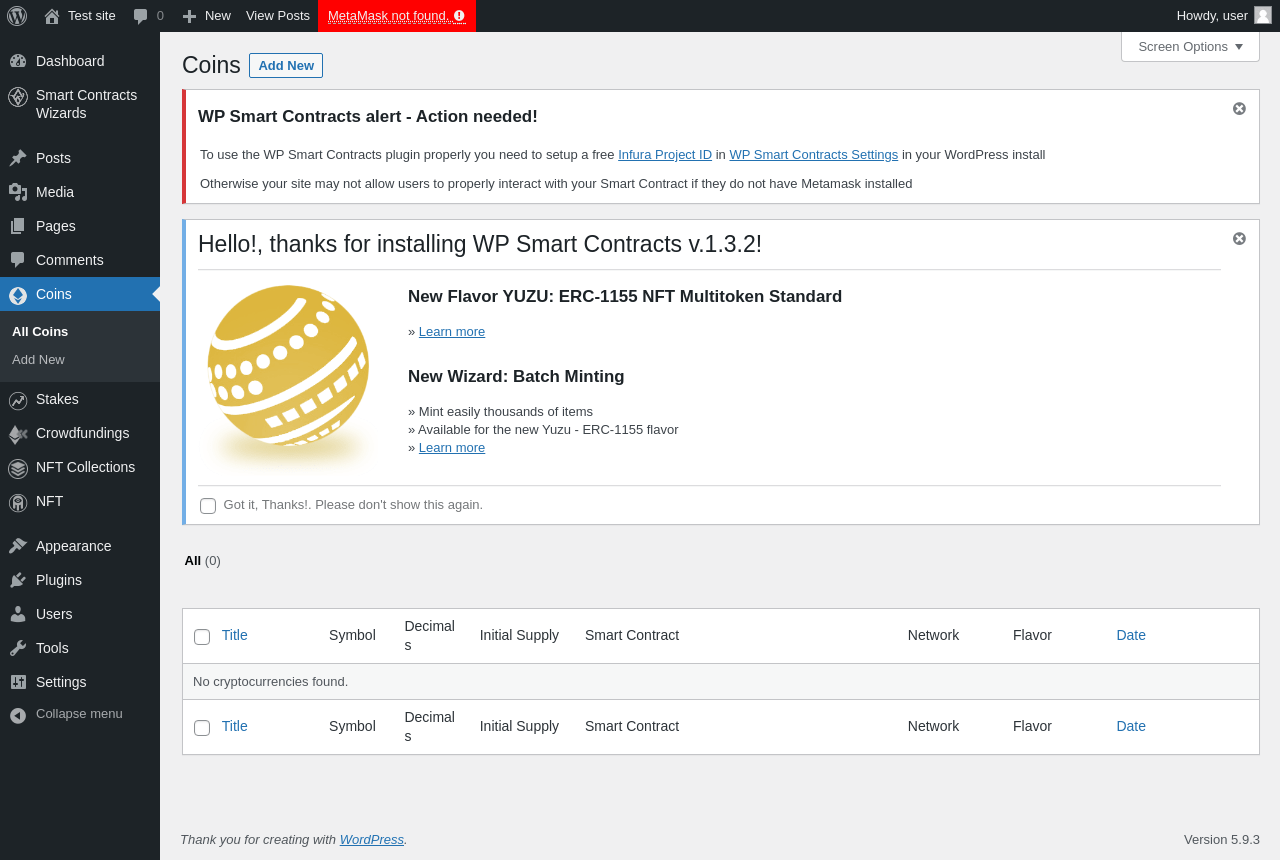Click the NFT Collections layers icon
The width and height of the screenshot is (1280, 860).
[x=18, y=469]
